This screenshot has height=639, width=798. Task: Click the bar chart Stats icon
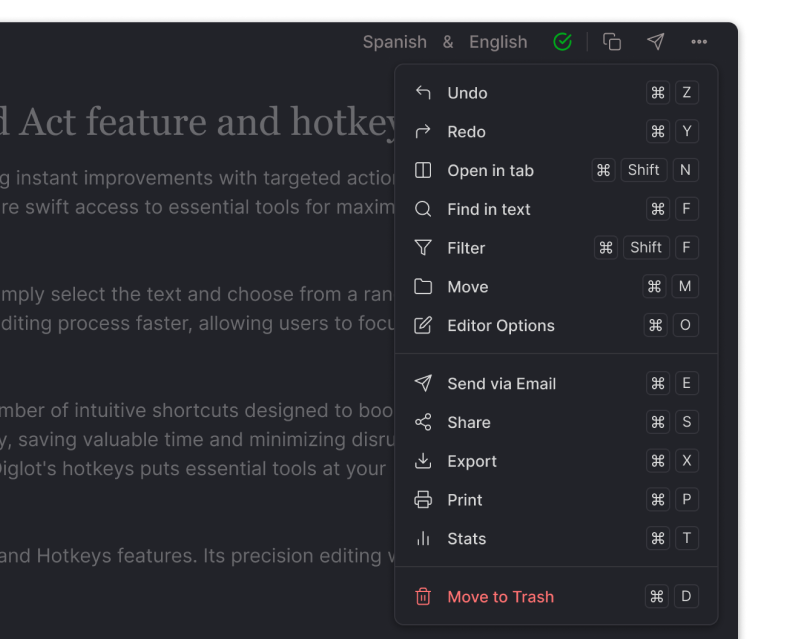(423, 538)
